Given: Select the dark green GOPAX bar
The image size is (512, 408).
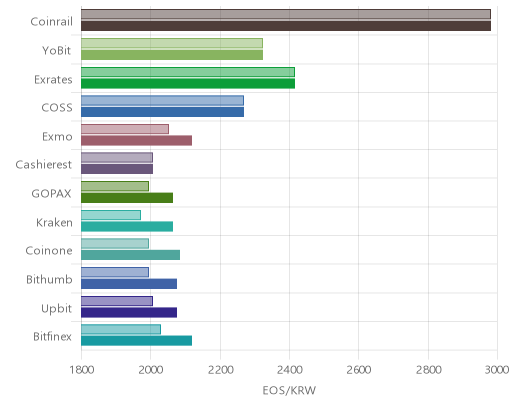Looking at the screenshot, I should point(127,198).
